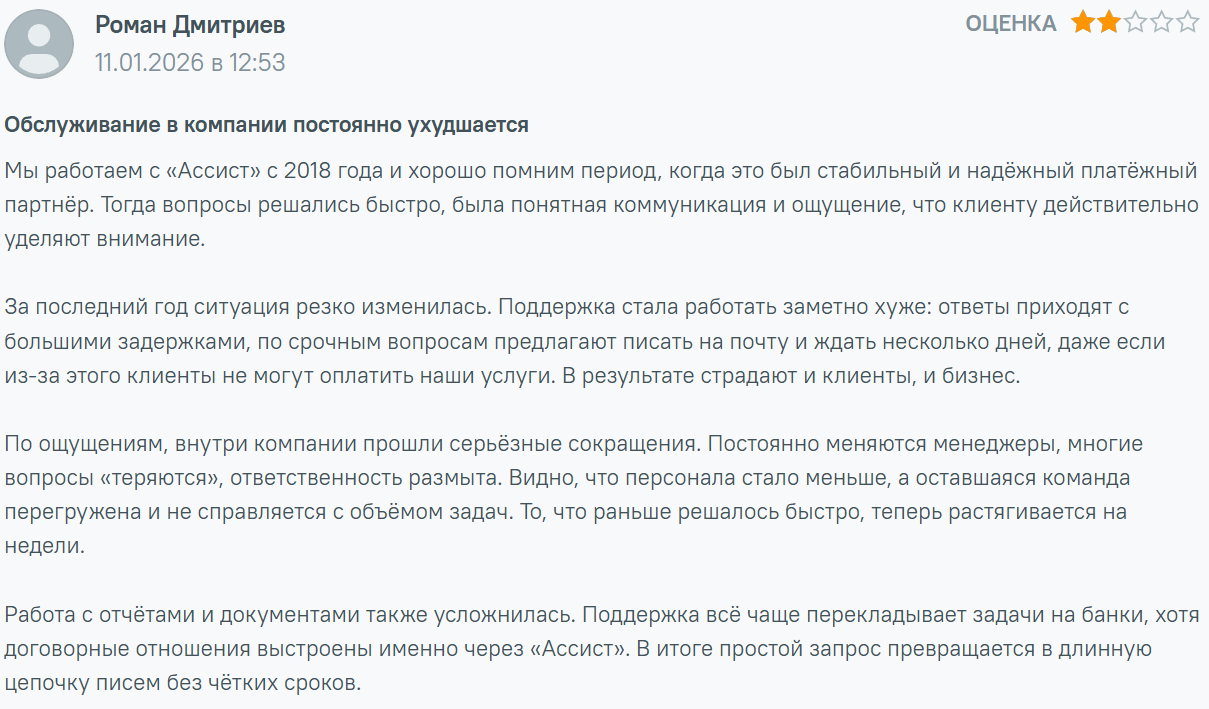This screenshot has height=709, width=1209.
Task: Click the fifth empty rating star
Action: [x=1187, y=22]
